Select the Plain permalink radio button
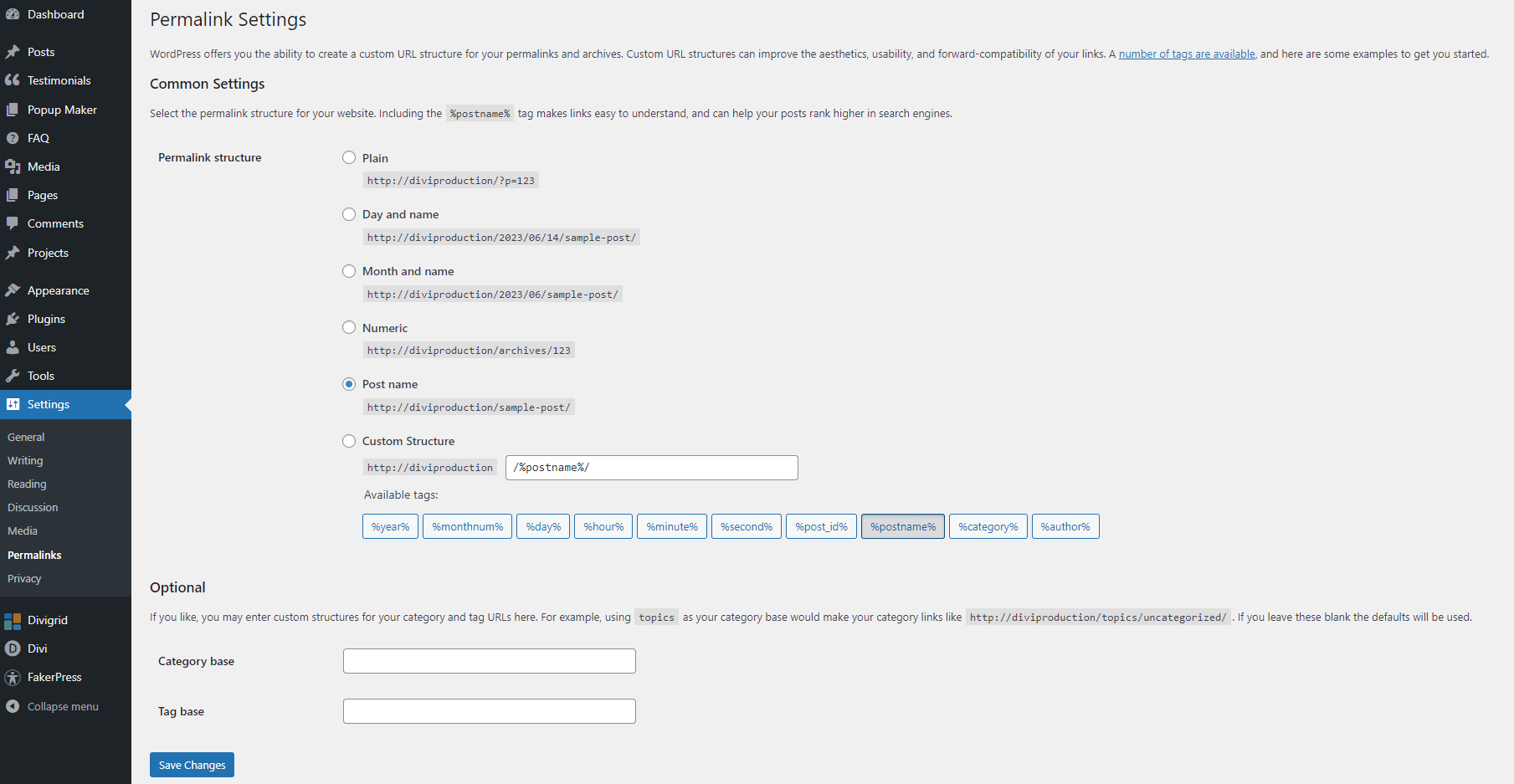Image resolution: width=1514 pixels, height=784 pixels. [349, 157]
